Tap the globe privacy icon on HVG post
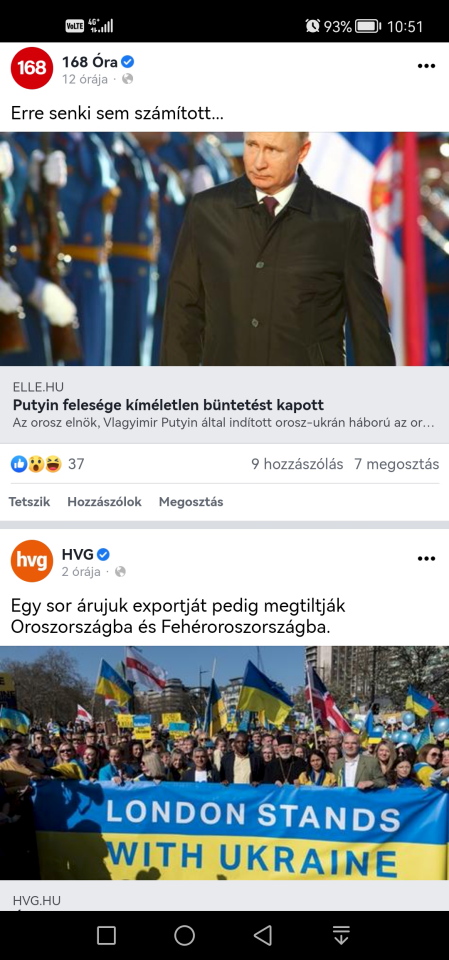 tap(120, 571)
